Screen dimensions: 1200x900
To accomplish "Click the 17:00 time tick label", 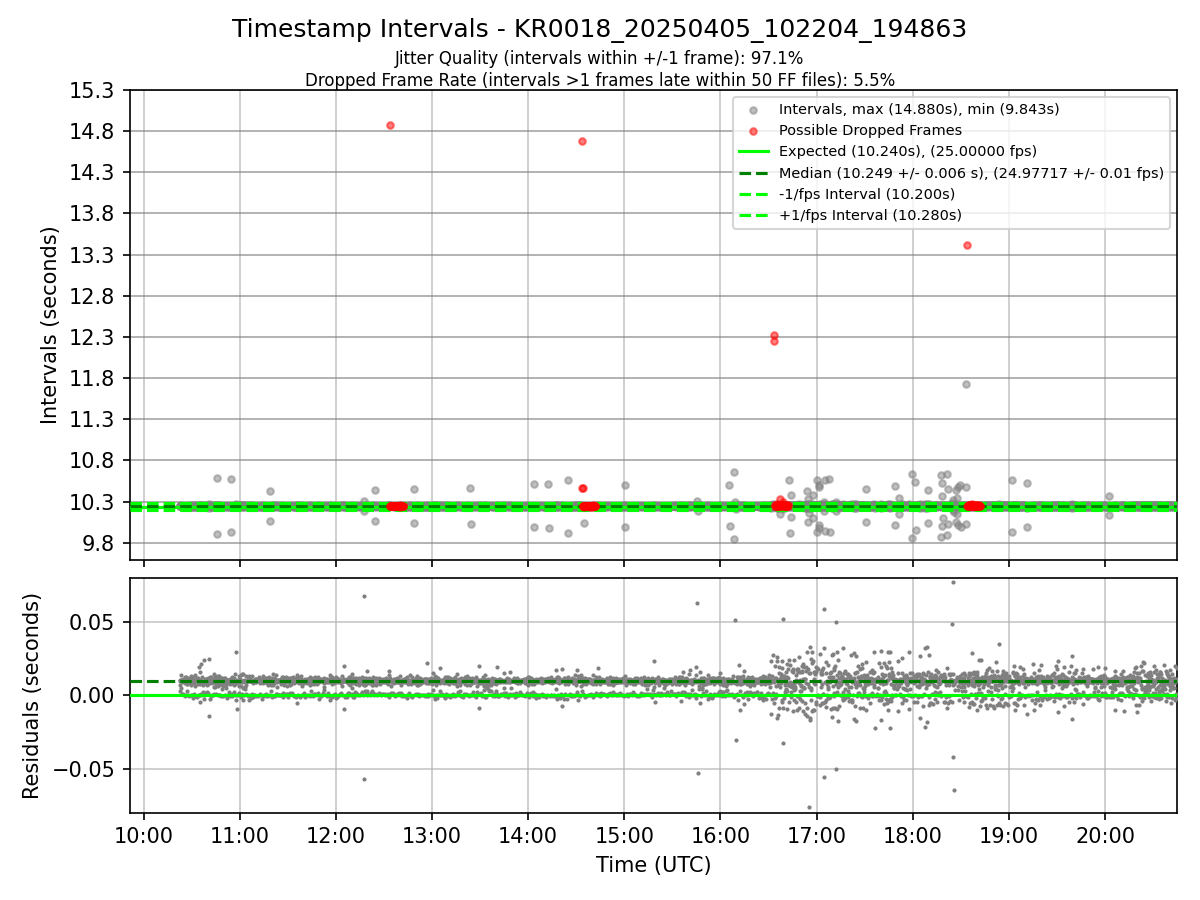I will click(816, 837).
